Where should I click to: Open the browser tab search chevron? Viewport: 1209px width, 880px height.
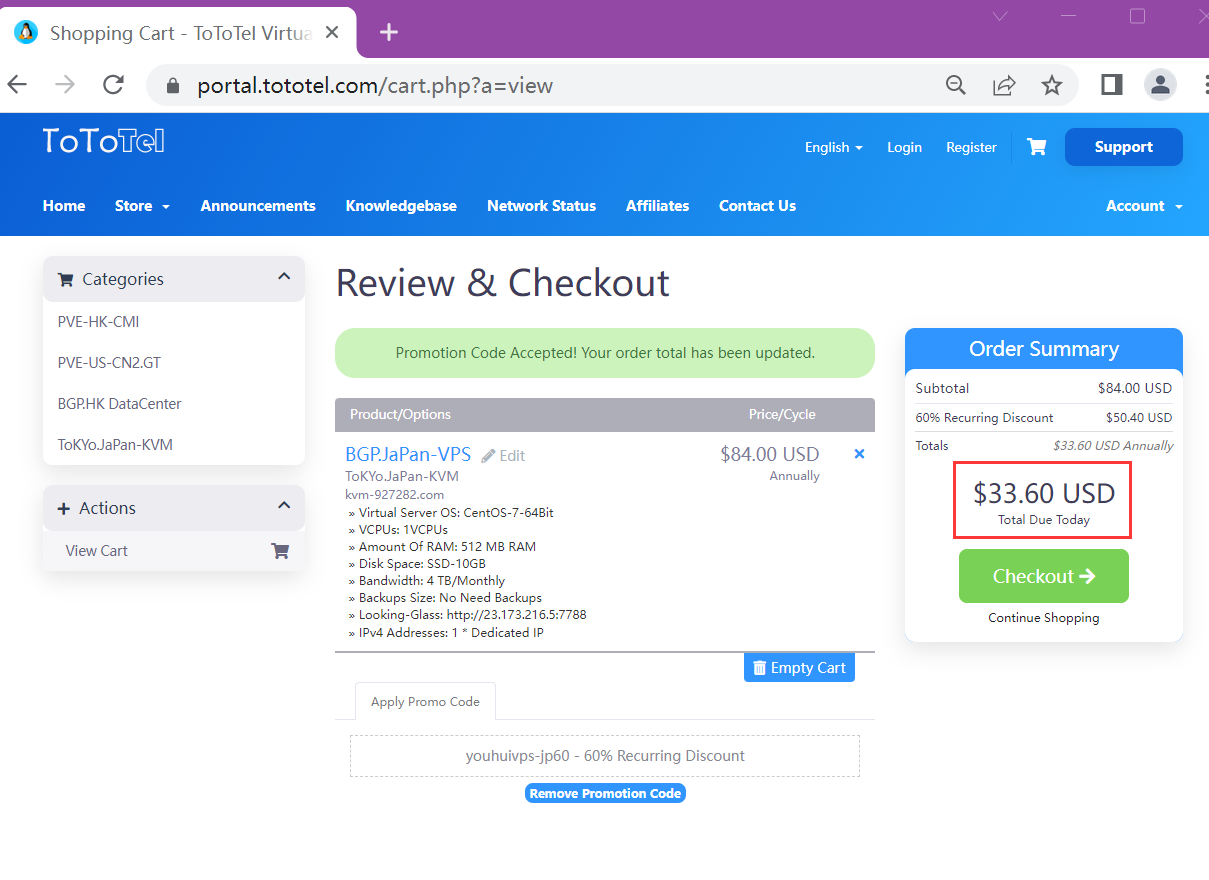(1000, 16)
